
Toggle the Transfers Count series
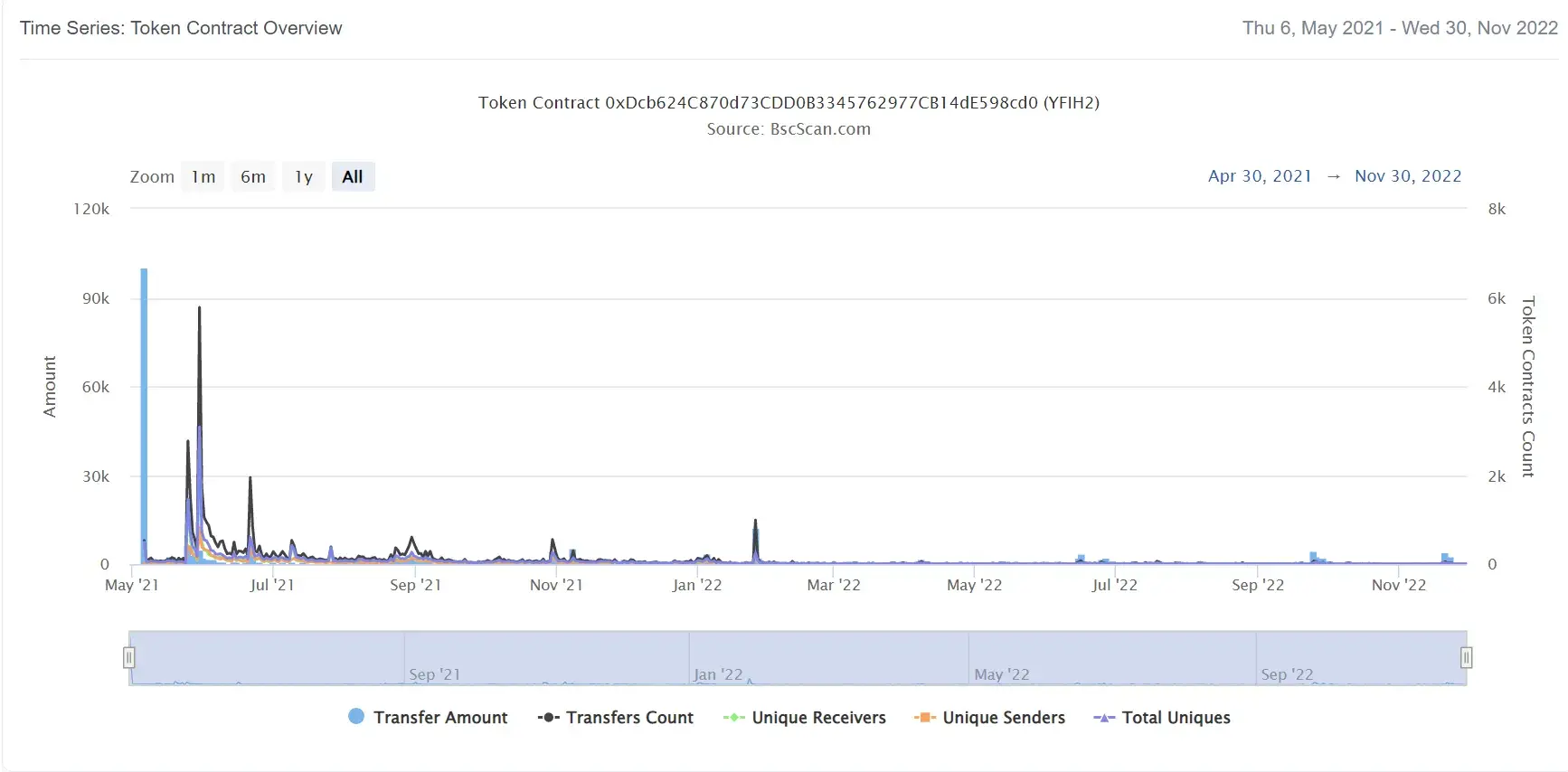(616, 717)
